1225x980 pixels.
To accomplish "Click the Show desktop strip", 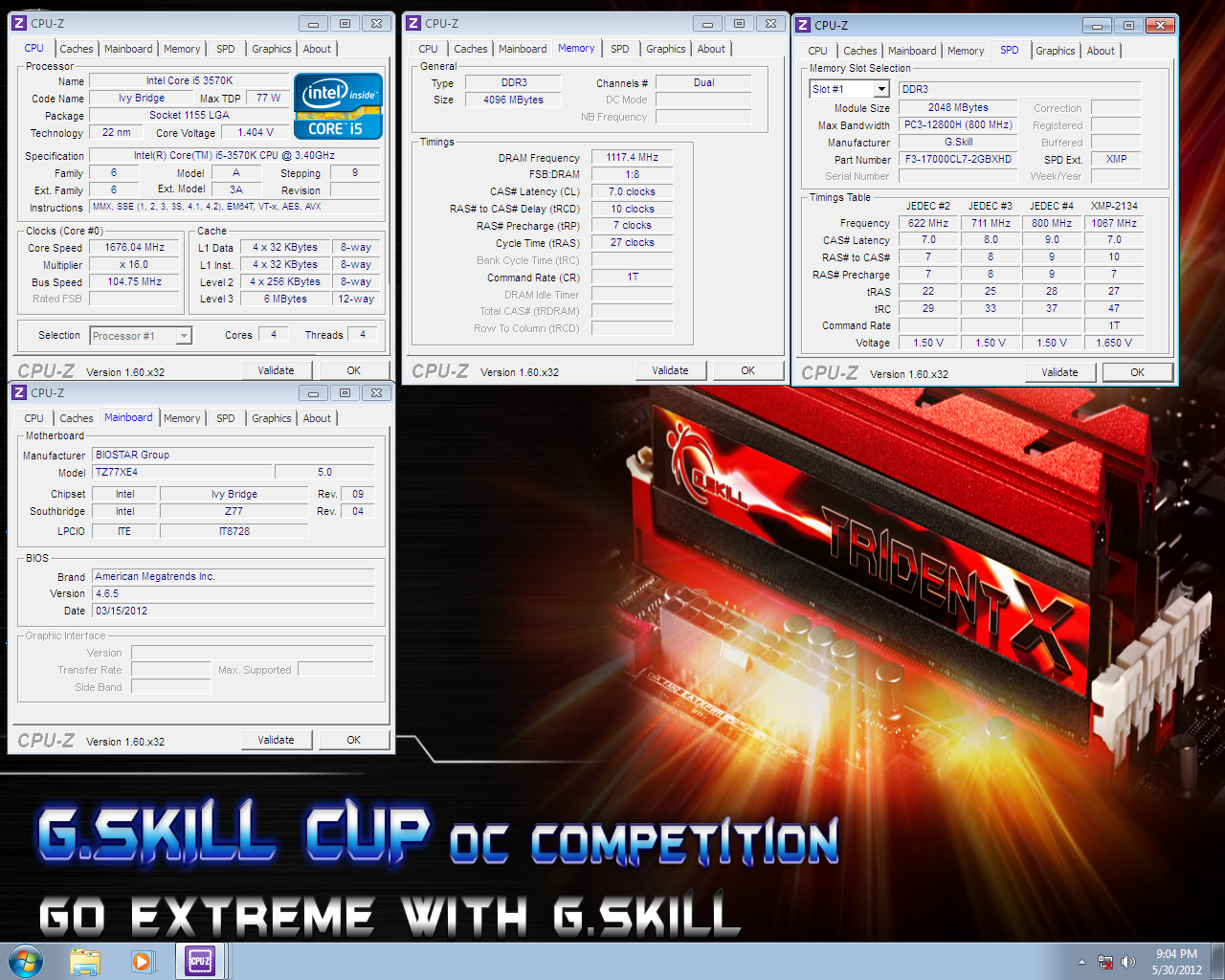I will coord(1217,962).
